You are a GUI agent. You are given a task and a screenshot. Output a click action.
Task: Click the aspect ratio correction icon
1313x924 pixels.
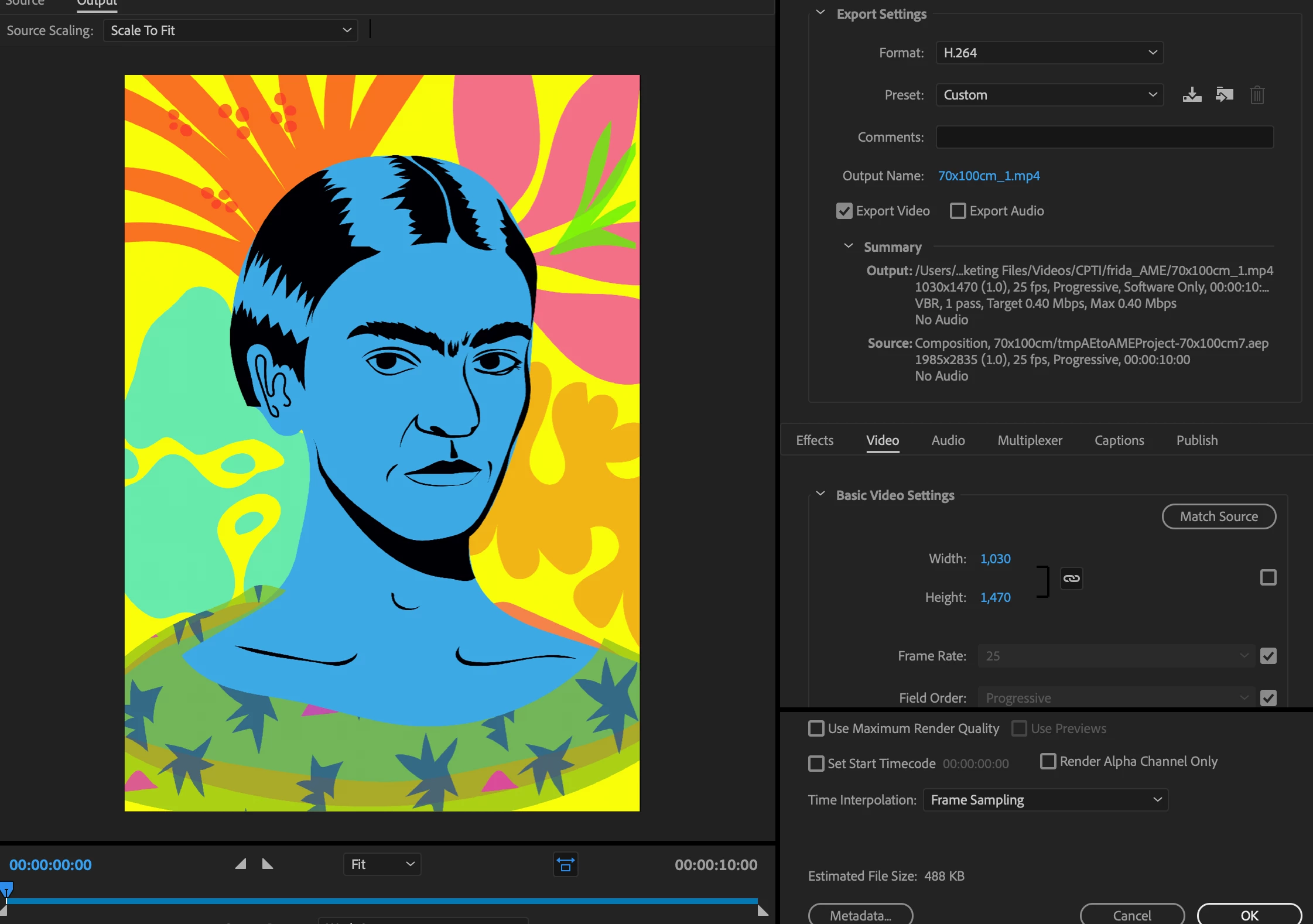point(565,865)
